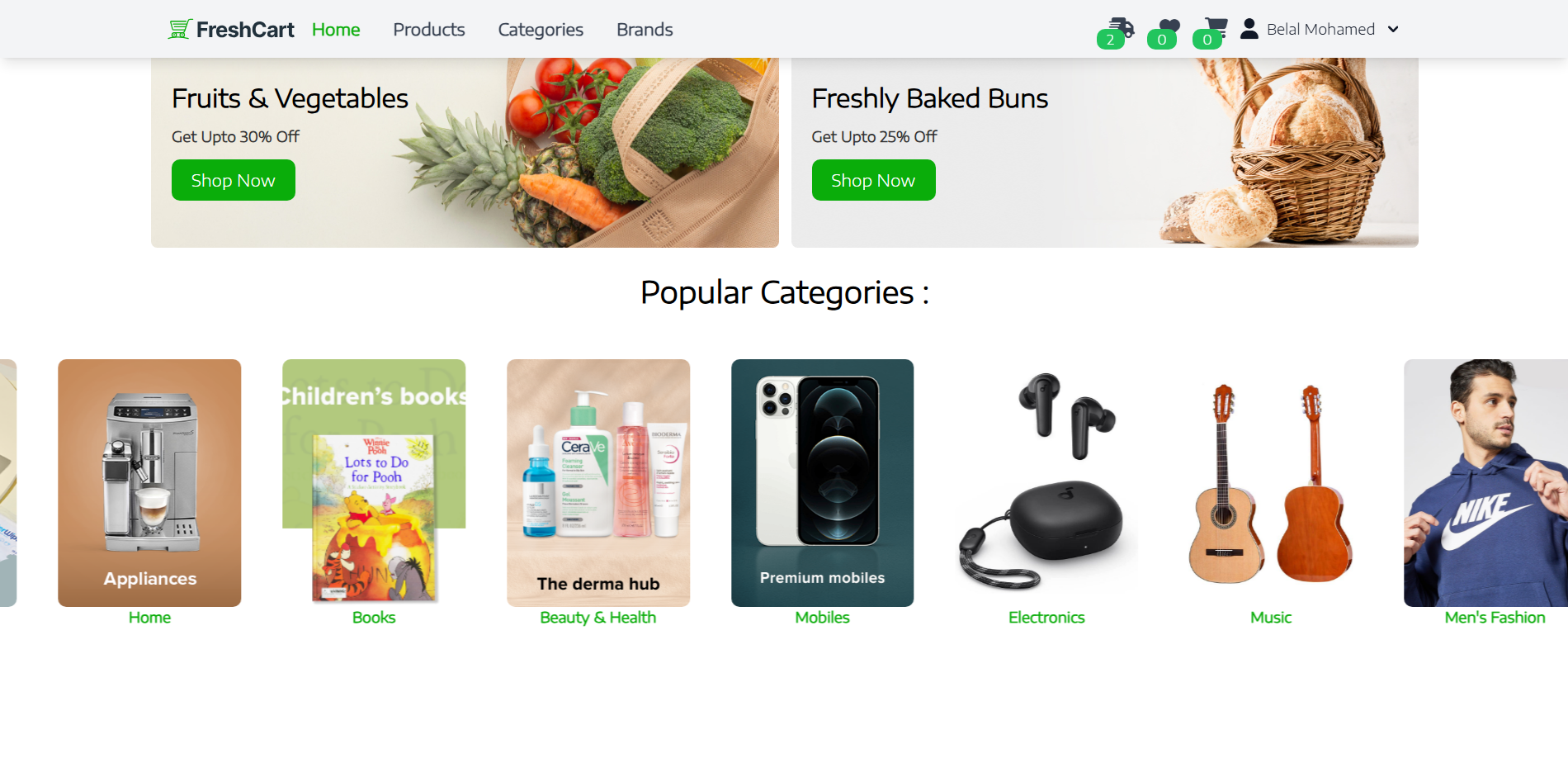Click the FreshCart logo
Viewport: 1568px width, 763px height.
(x=231, y=30)
